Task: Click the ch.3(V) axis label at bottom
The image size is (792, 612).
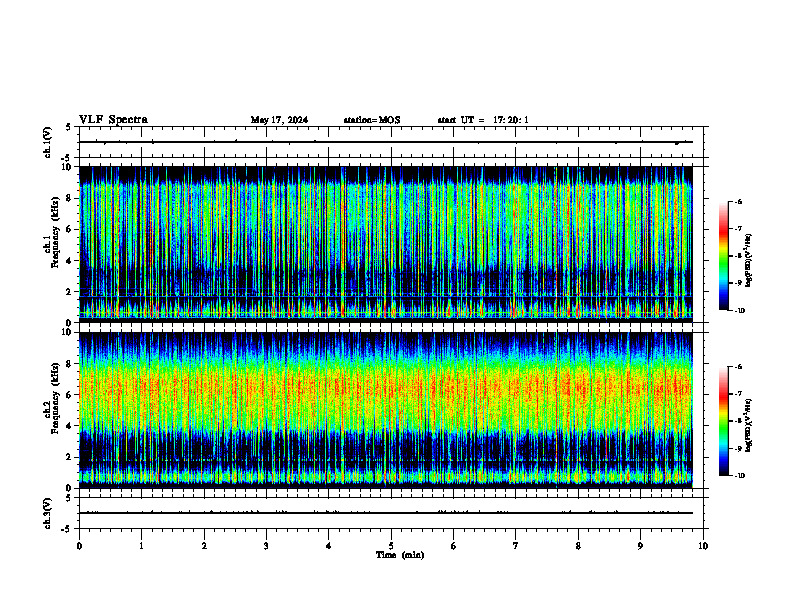Action: [x=48, y=513]
